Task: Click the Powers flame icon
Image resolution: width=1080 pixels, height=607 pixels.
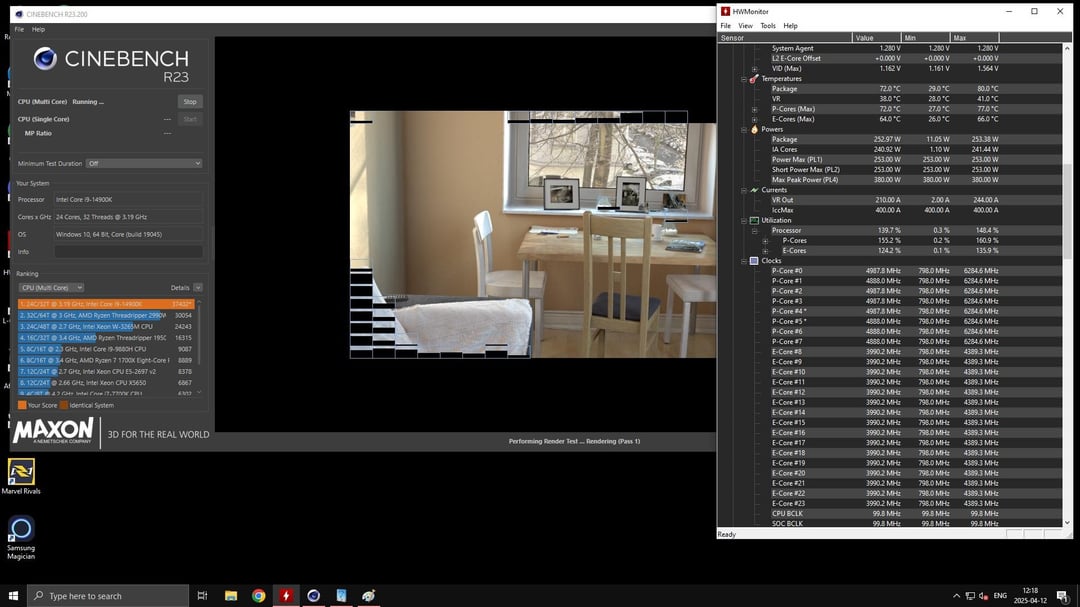Action: click(x=754, y=130)
